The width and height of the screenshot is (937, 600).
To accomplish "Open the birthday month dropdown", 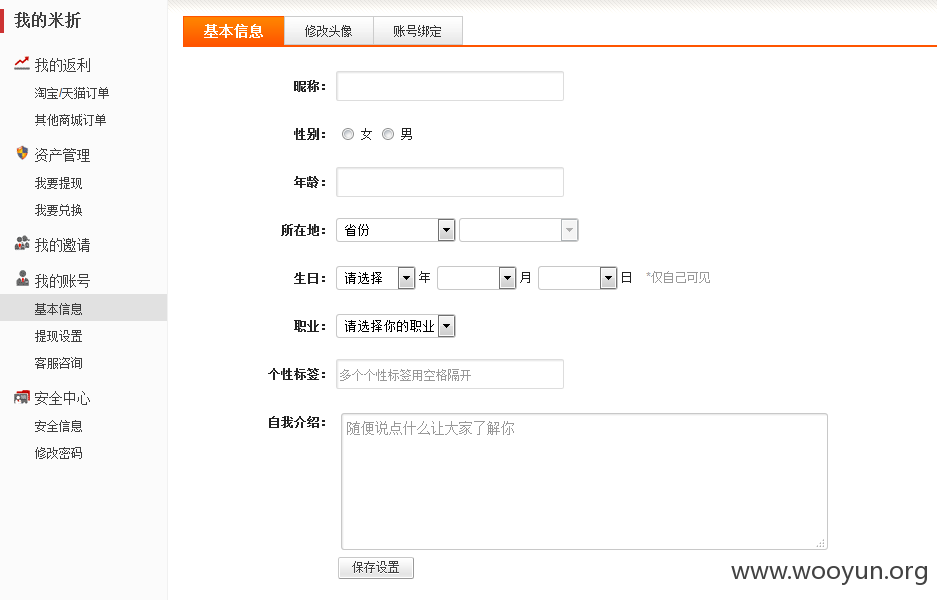I will click(476, 278).
